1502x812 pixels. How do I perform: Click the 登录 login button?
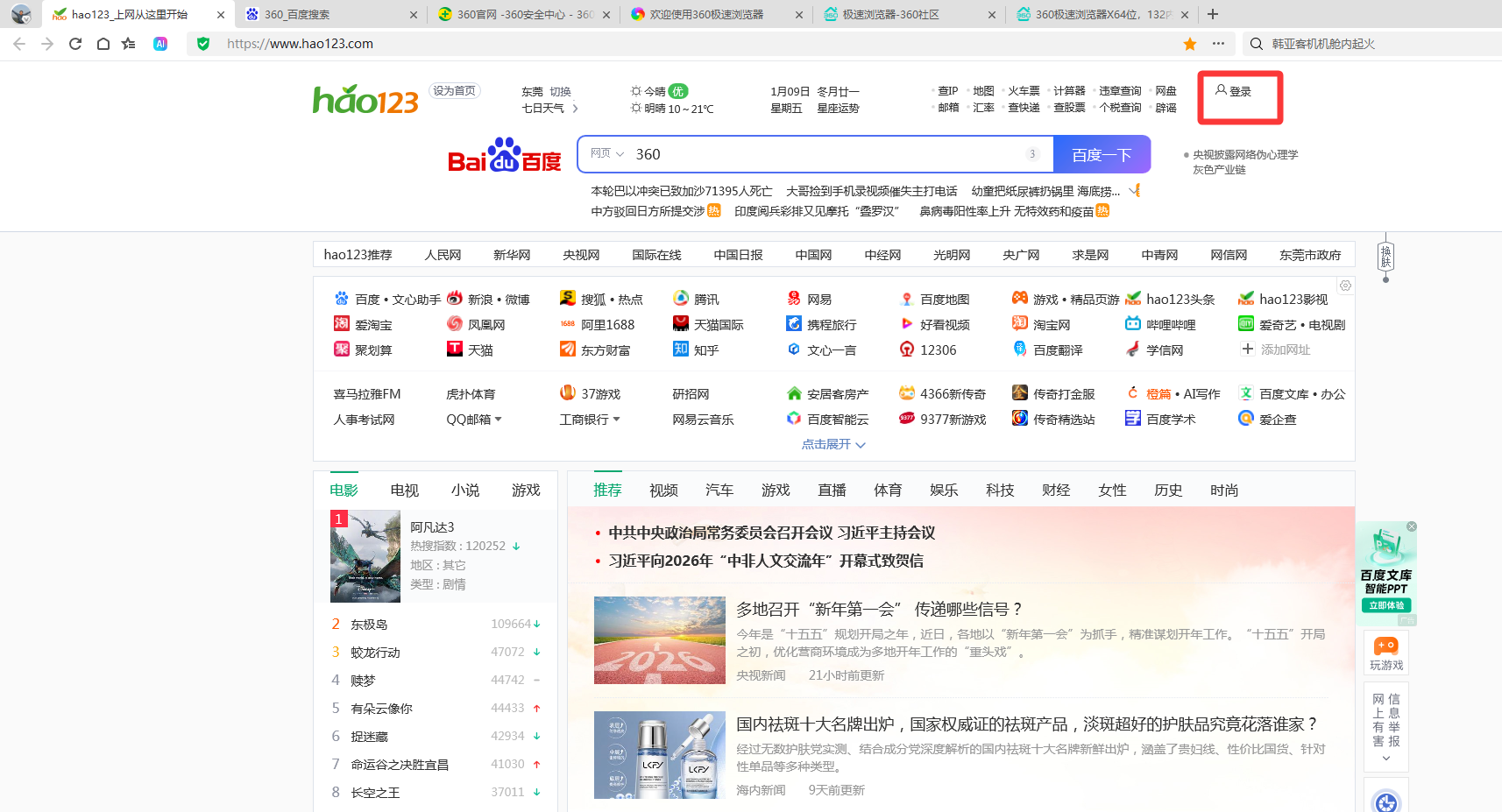[1238, 91]
